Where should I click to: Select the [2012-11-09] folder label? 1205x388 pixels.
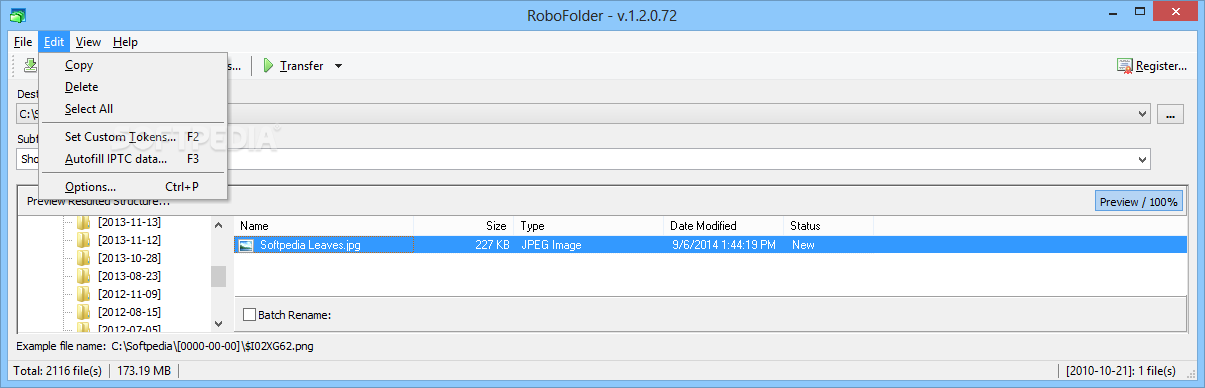pyautogui.click(x=128, y=294)
